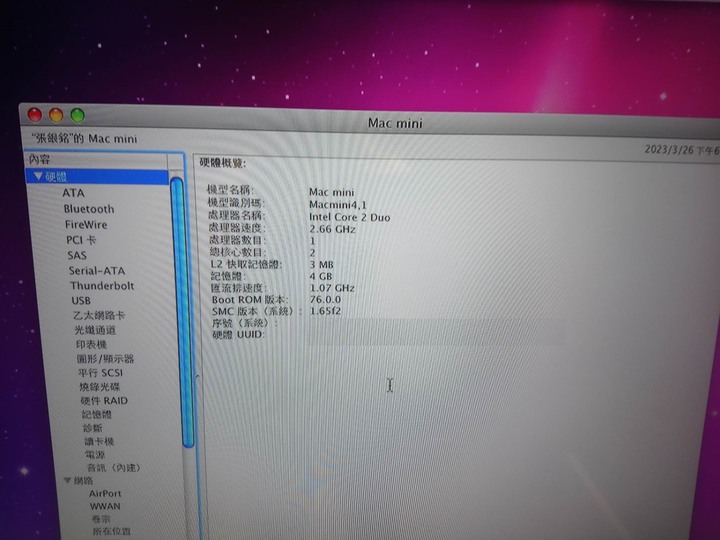Click the 1.65f2 SMC version value
The width and height of the screenshot is (720, 540).
pos(326,311)
